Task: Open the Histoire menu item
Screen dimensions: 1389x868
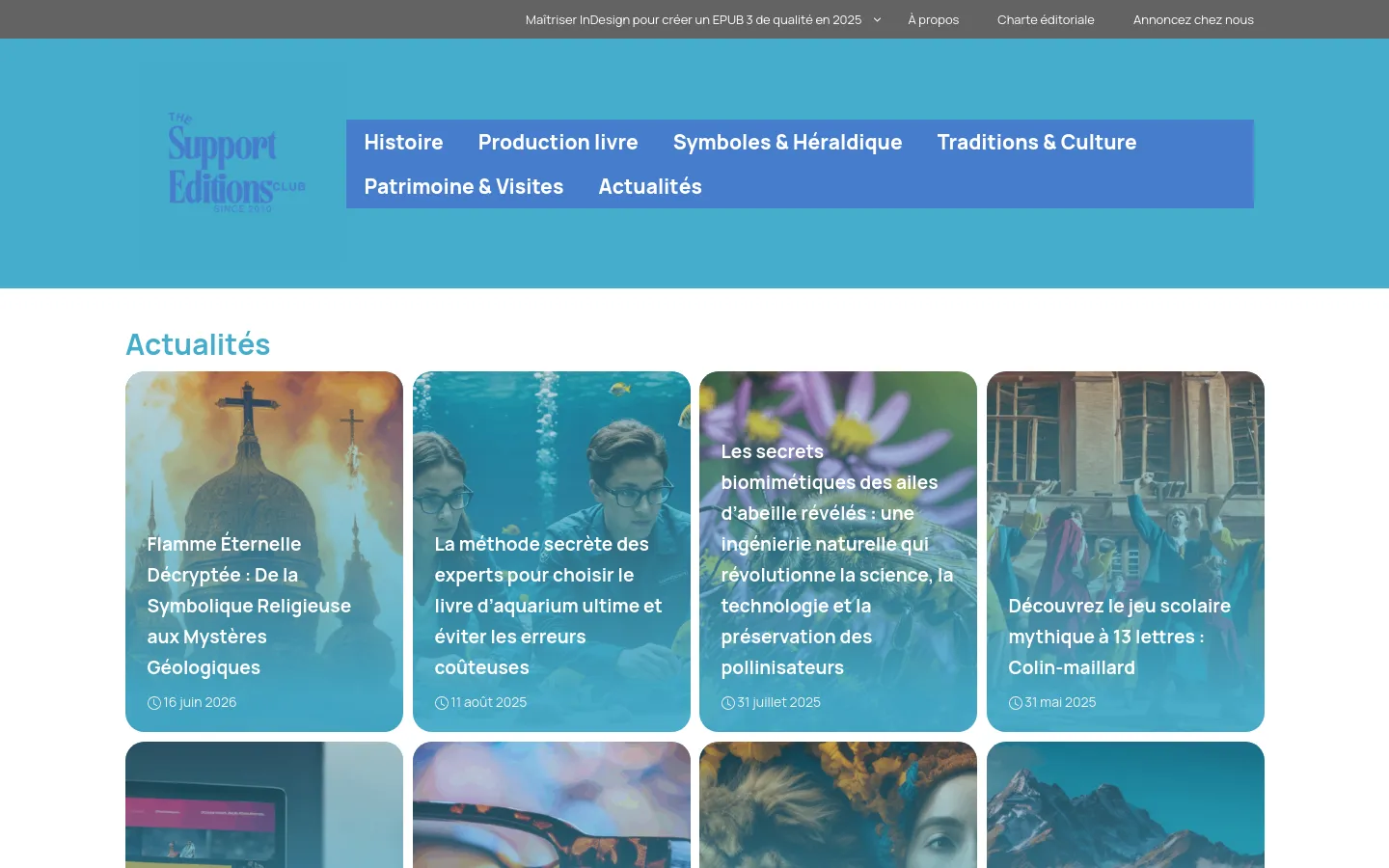Action: tap(403, 142)
